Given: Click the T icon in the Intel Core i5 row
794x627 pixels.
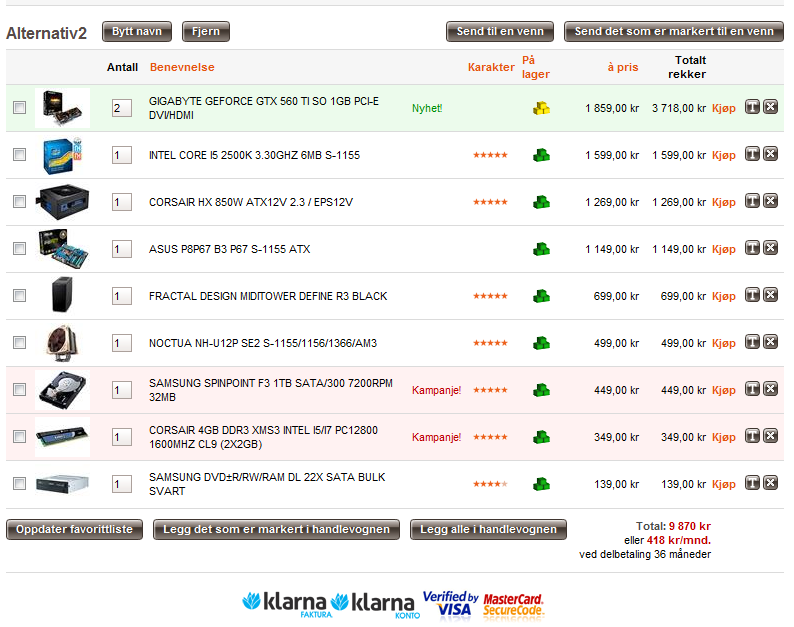Looking at the screenshot, I should 752,154.
